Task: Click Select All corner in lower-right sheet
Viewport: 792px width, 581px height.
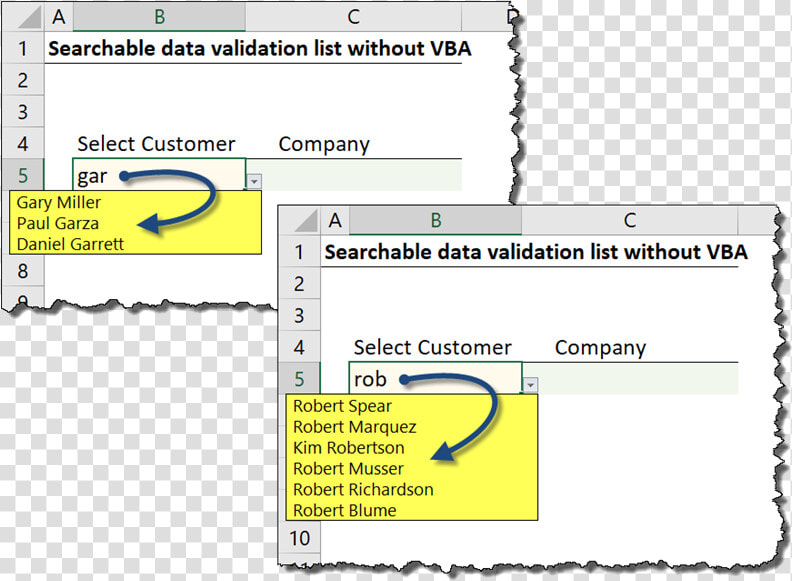Action: (x=300, y=221)
